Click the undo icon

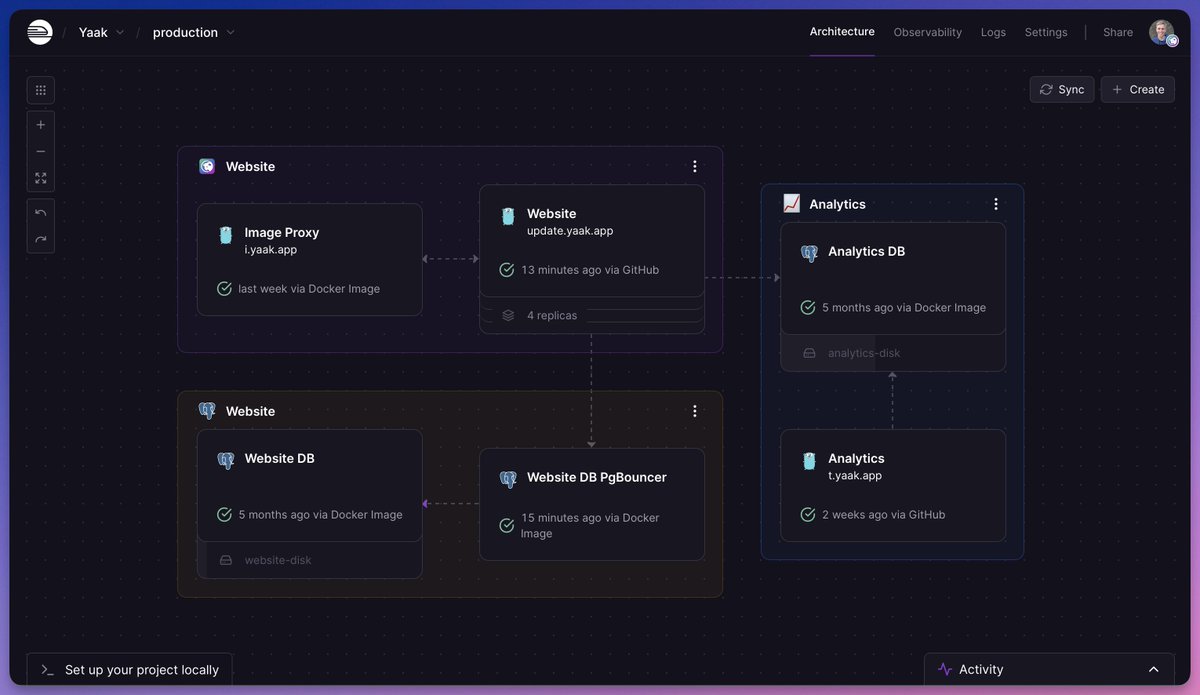coord(41,213)
